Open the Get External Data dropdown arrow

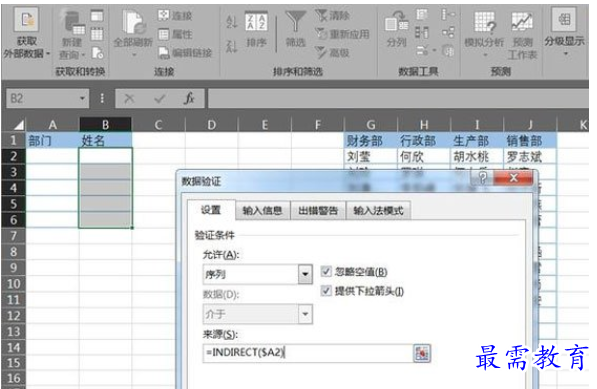pos(48,54)
